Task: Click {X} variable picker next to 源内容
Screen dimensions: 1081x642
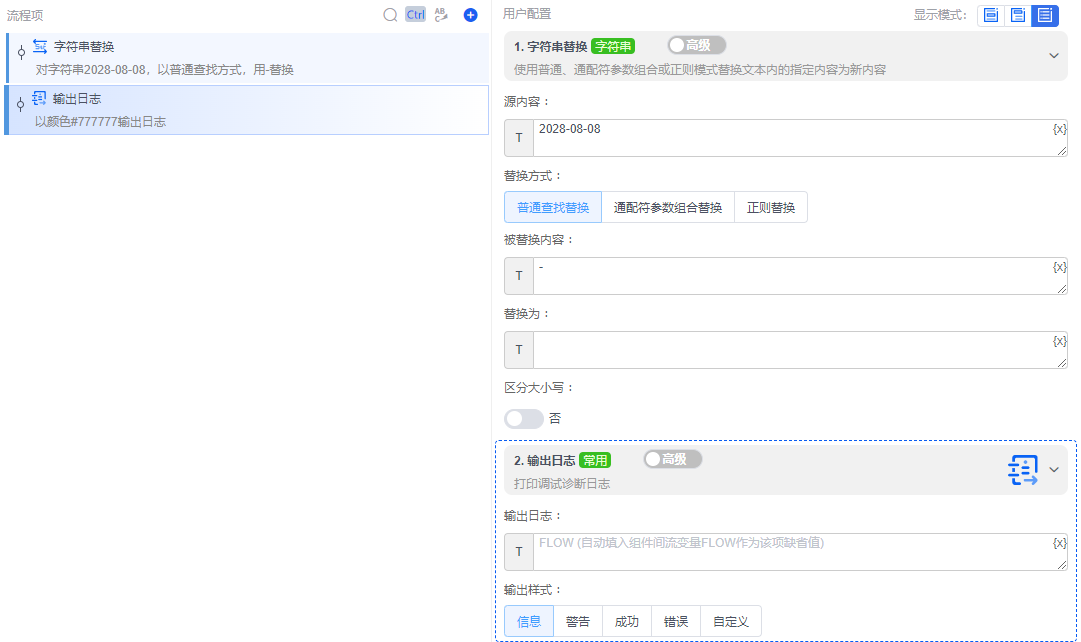Action: [x=1060, y=128]
